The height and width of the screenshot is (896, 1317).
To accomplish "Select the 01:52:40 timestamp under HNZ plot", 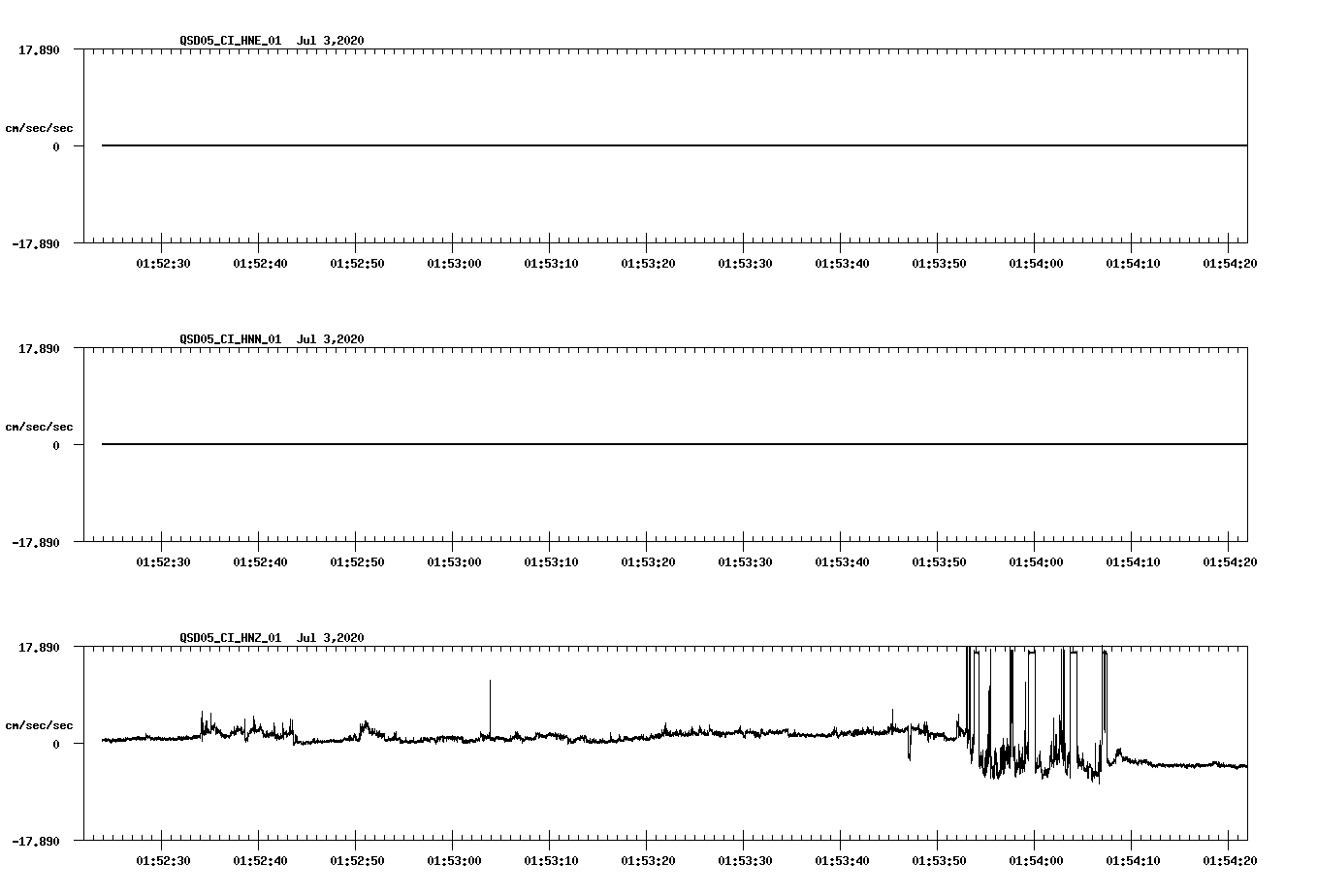I will (260, 860).
